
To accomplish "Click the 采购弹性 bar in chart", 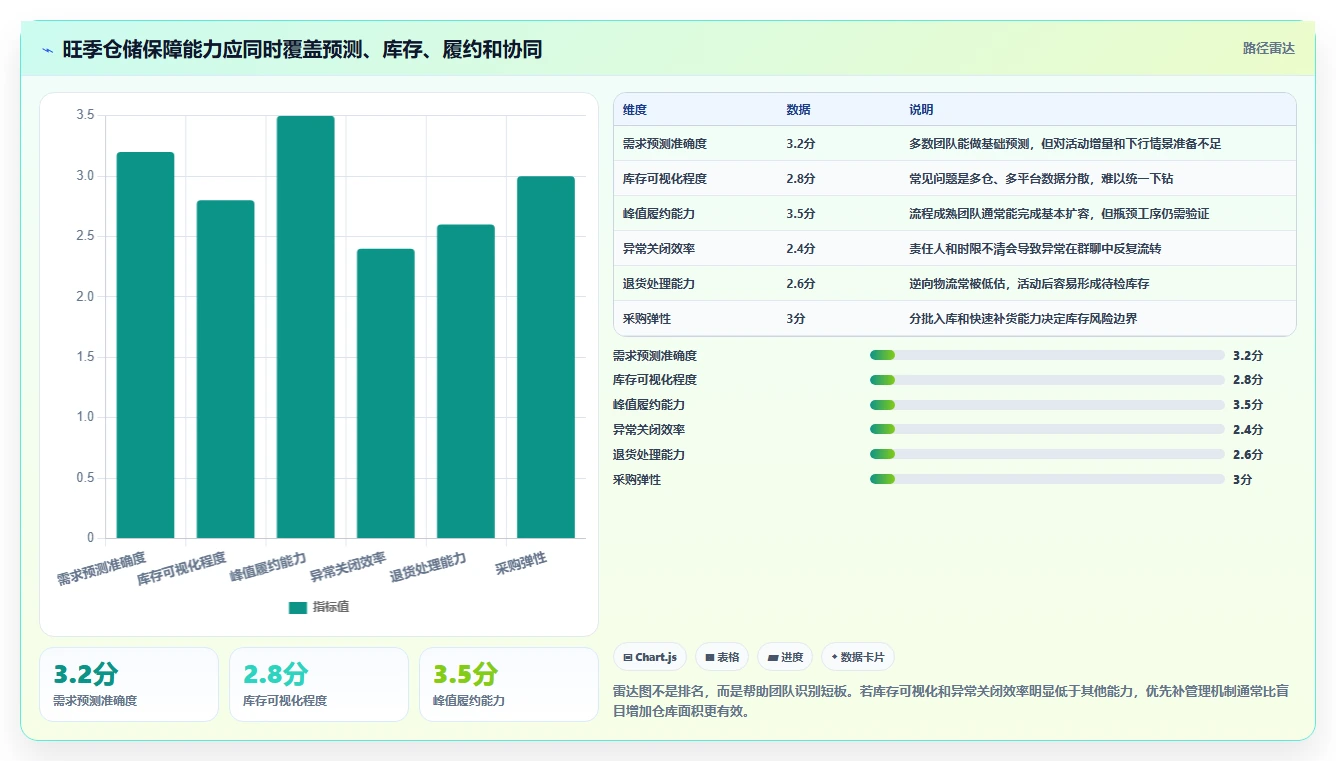I will click(545, 357).
